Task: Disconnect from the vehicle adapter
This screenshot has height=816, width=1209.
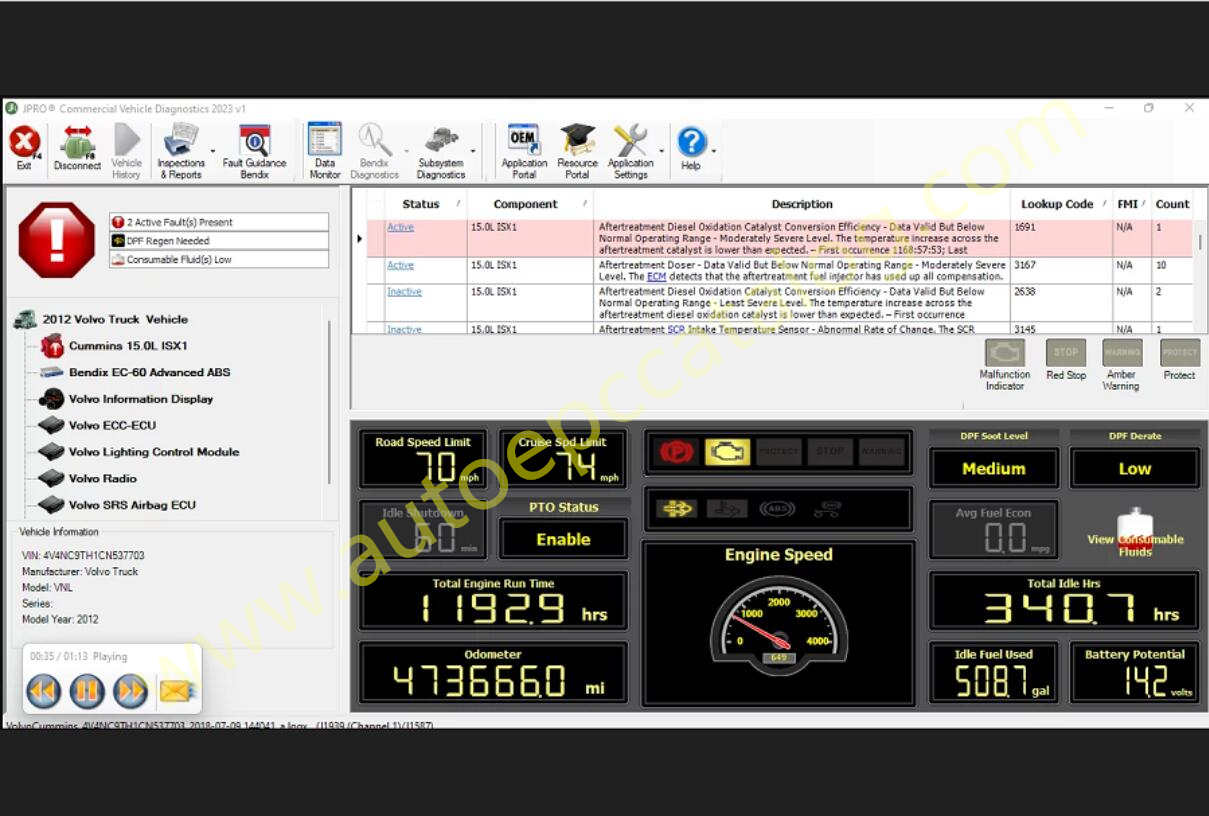Action: (77, 148)
